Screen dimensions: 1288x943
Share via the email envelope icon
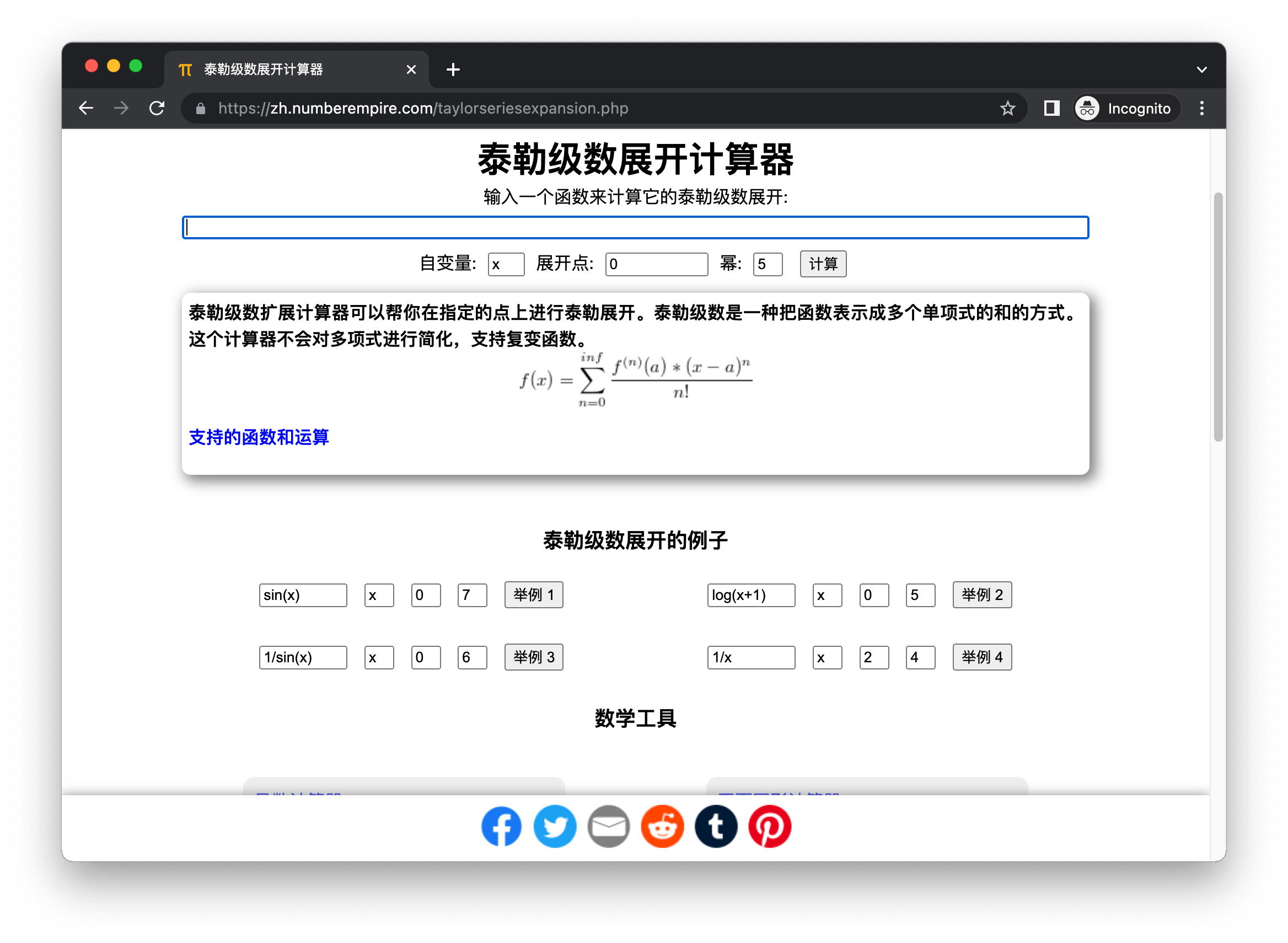608,826
